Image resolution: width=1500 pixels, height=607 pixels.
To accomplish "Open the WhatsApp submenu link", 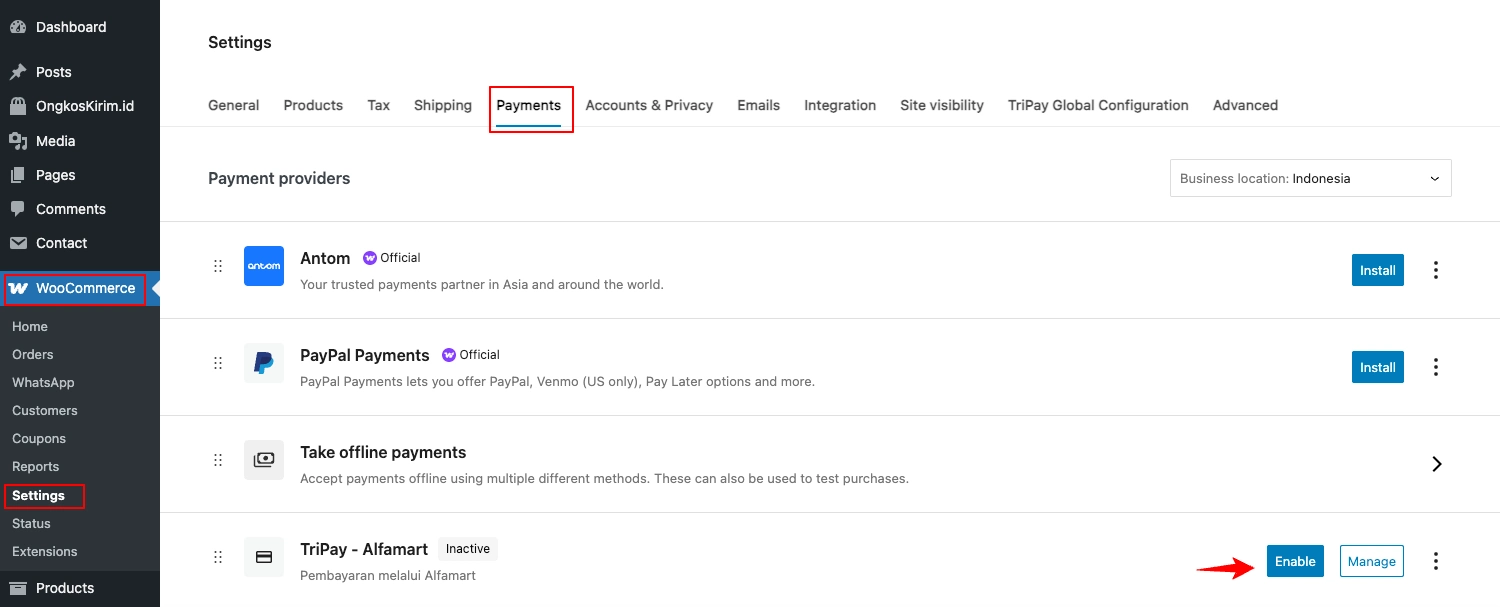I will 43,382.
